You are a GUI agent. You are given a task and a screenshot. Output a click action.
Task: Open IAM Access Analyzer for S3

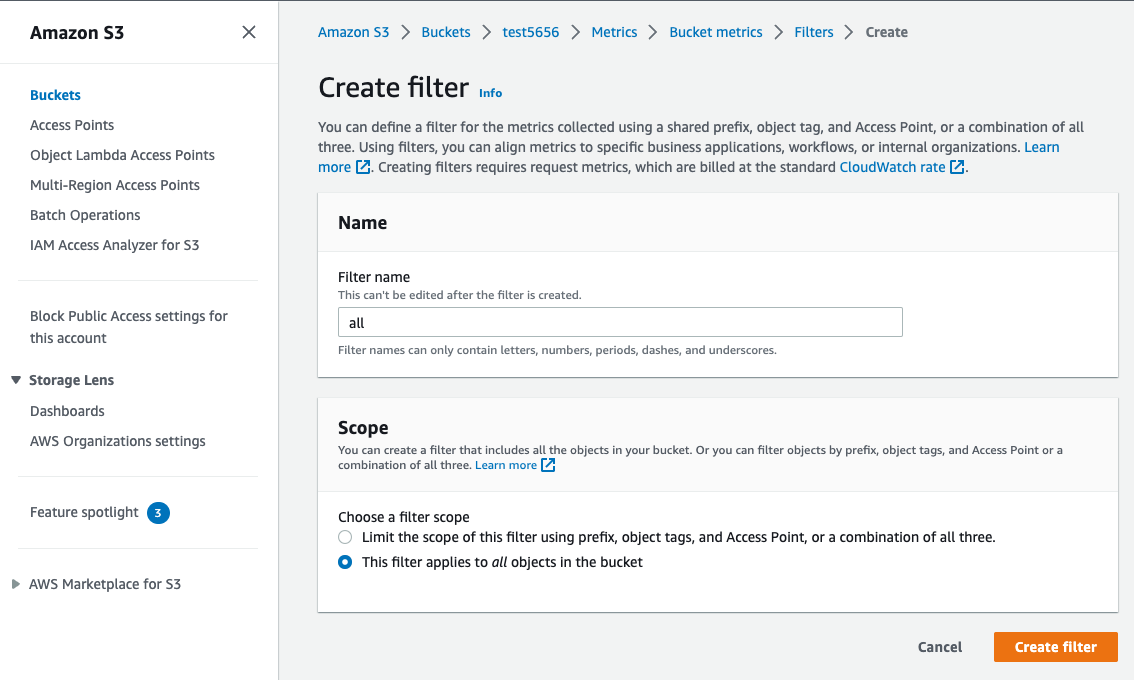tap(114, 244)
